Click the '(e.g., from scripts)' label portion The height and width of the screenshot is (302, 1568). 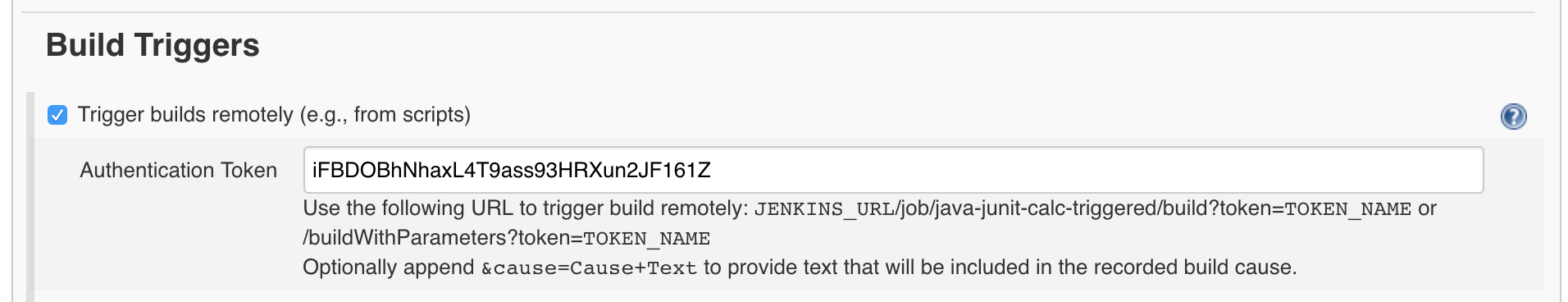tap(385, 115)
